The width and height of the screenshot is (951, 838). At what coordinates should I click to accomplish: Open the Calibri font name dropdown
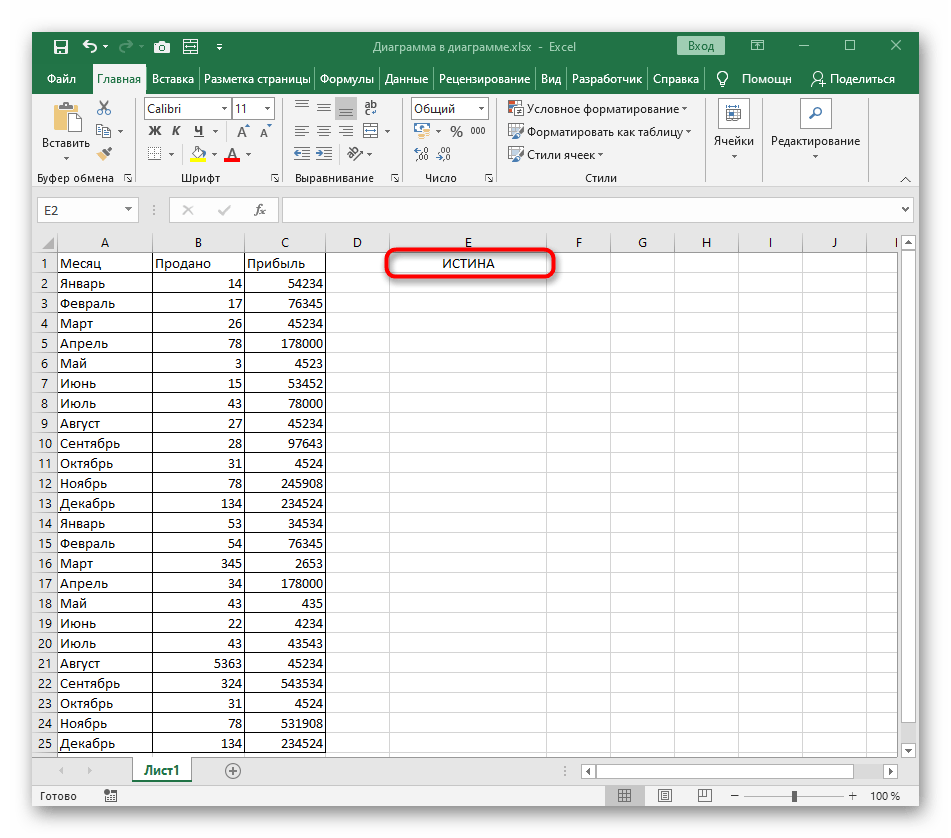click(224, 109)
